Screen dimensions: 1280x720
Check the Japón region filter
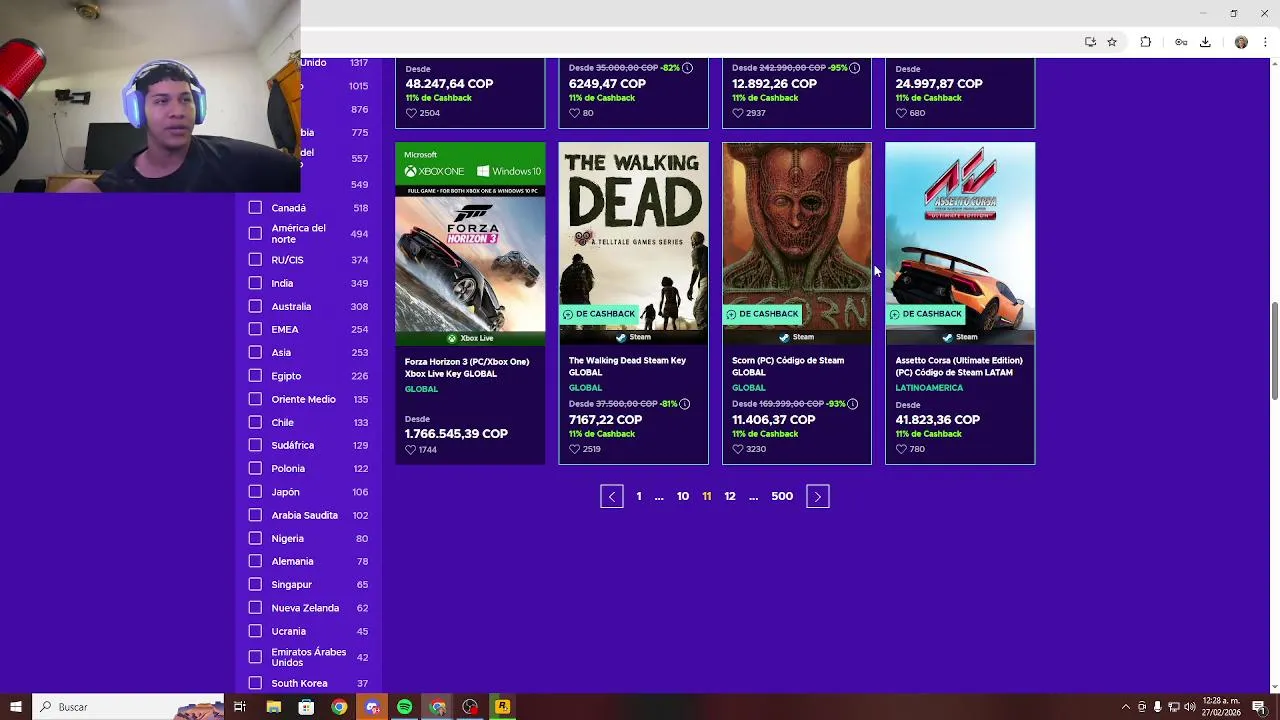click(x=255, y=491)
